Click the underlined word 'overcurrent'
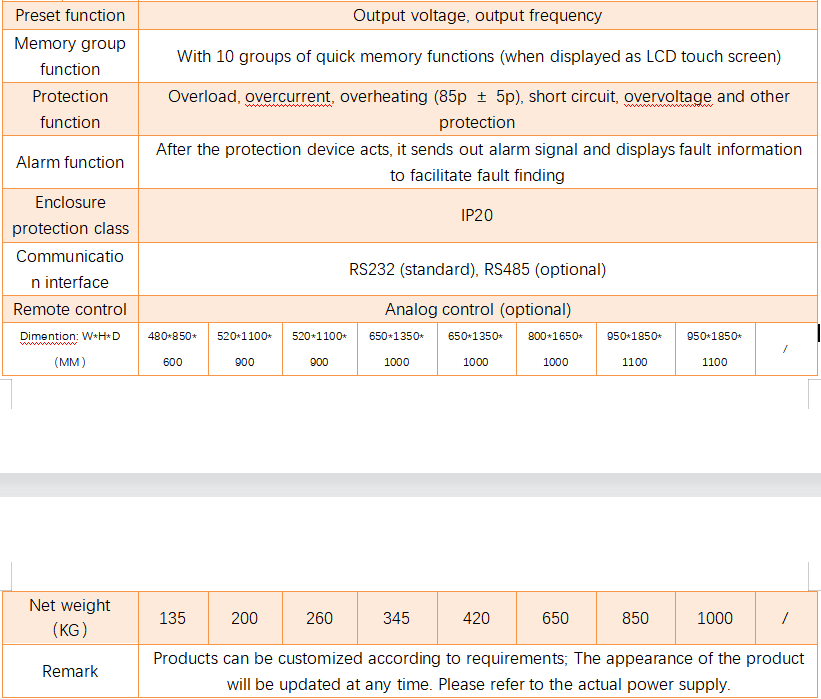Image resolution: width=821 pixels, height=699 pixels. tap(288, 97)
